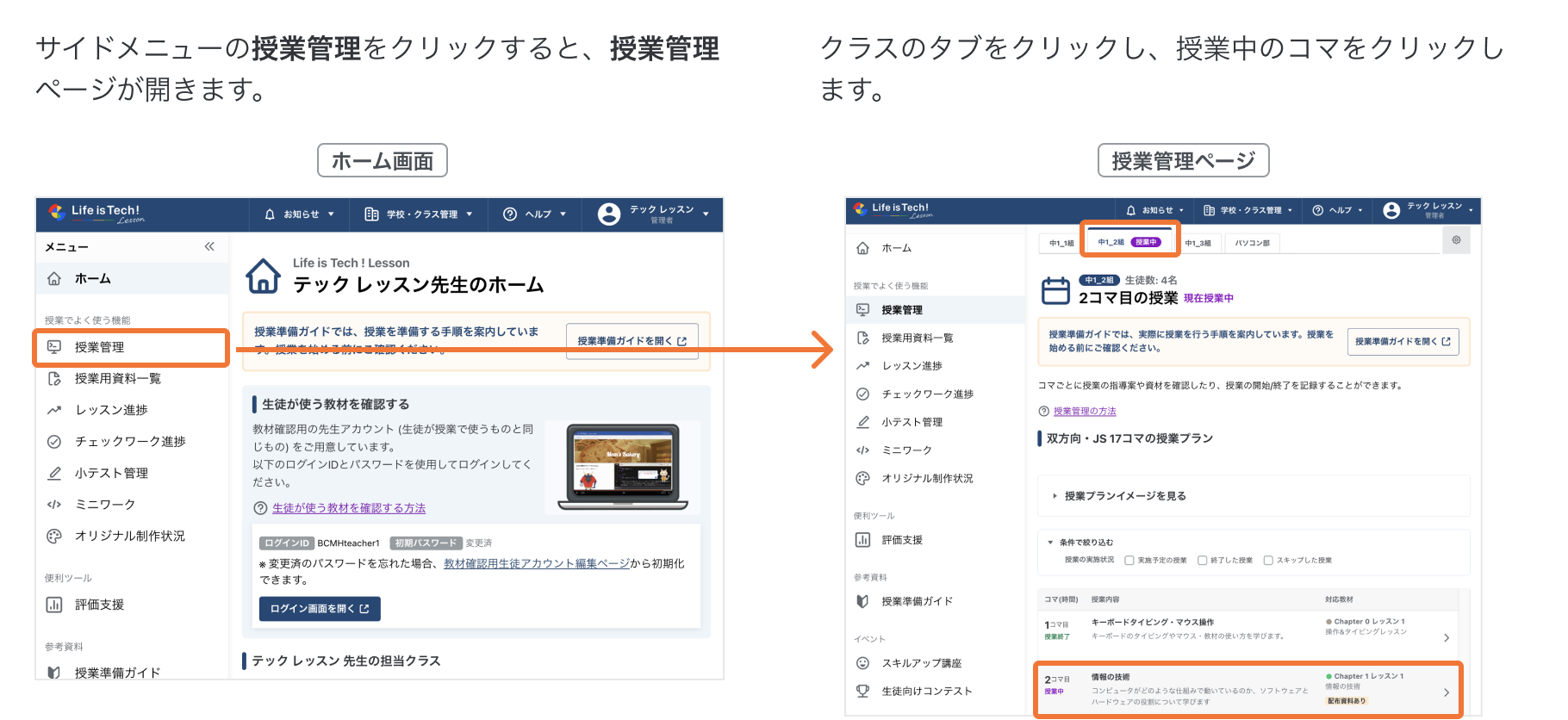Image resolution: width=1568 pixels, height=720 pixels.
Task: Open the 学校・クラス管理 dropdown on the home screen
Action: pyautogui.click(x=419, y=214)
